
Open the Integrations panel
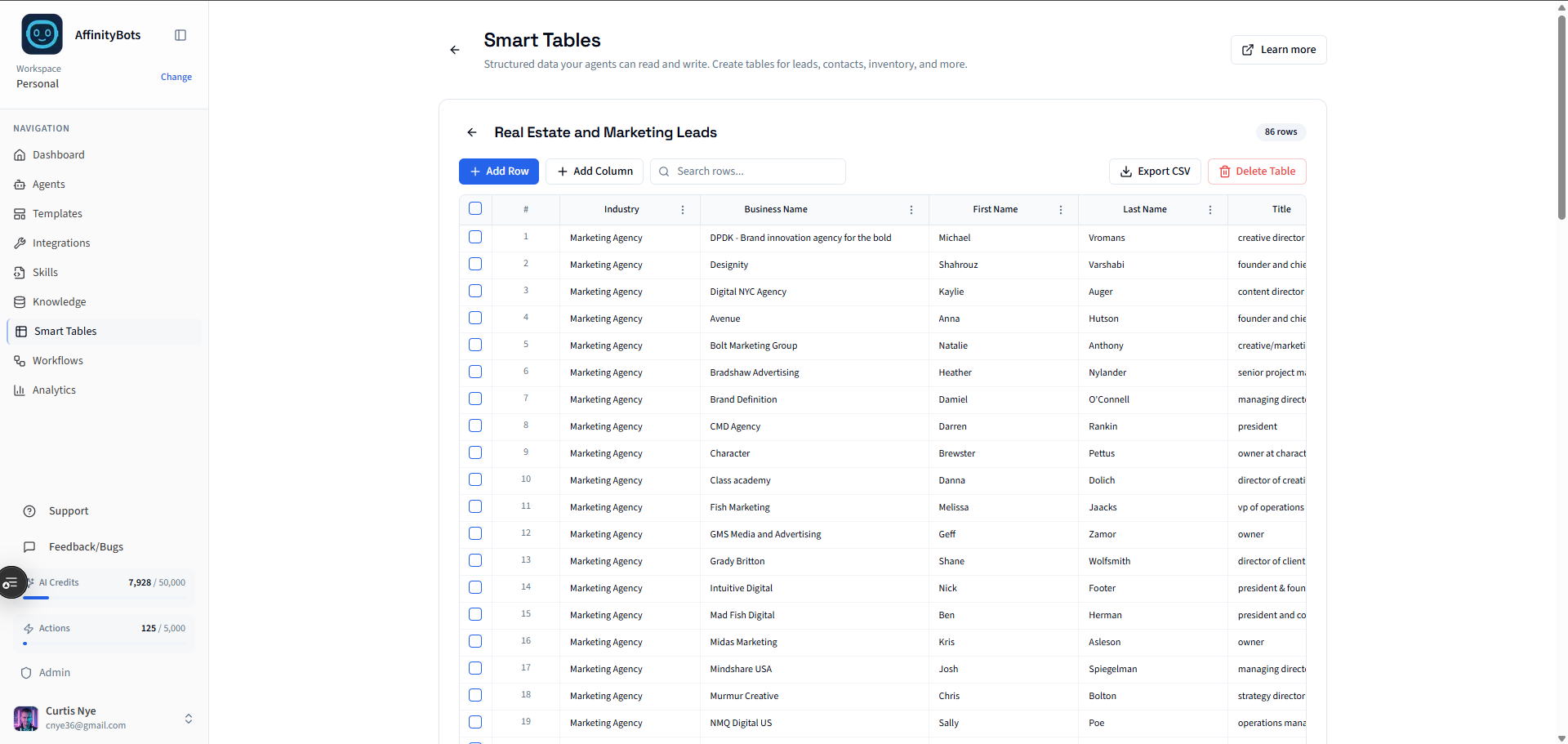pyautogui.click(x=60, y=243)
